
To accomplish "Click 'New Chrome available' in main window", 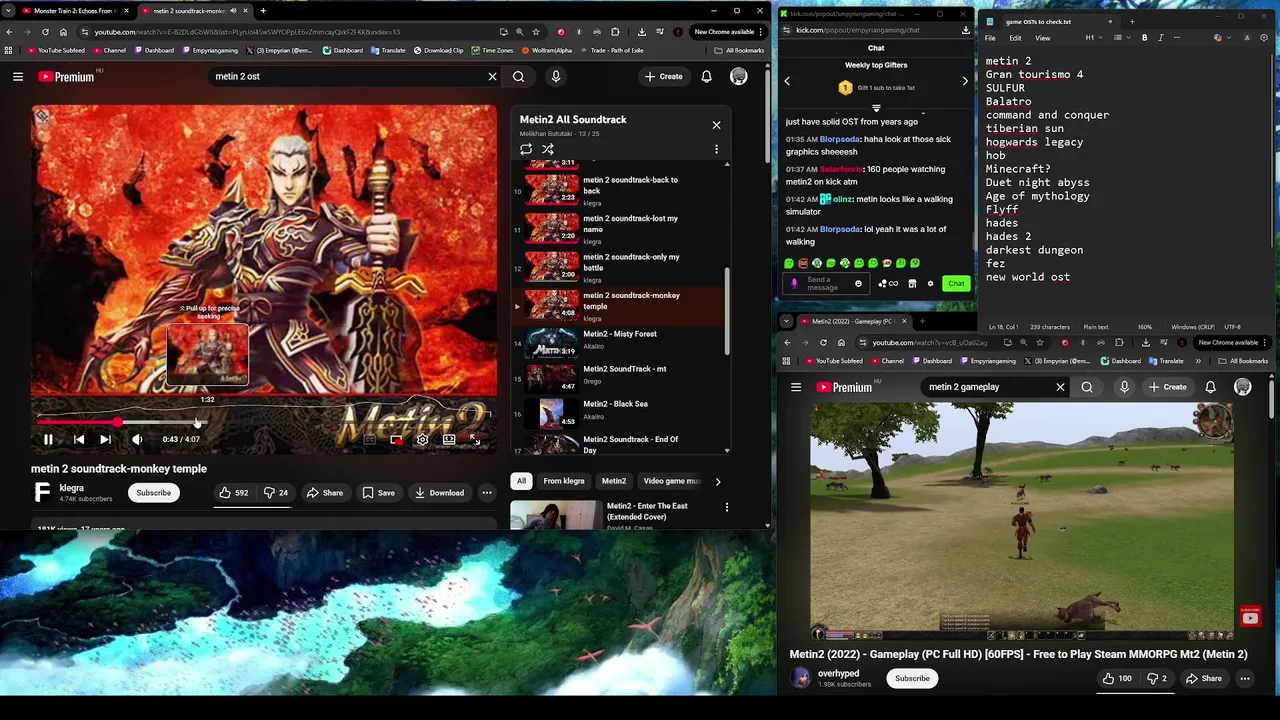I will coord(727,32).
